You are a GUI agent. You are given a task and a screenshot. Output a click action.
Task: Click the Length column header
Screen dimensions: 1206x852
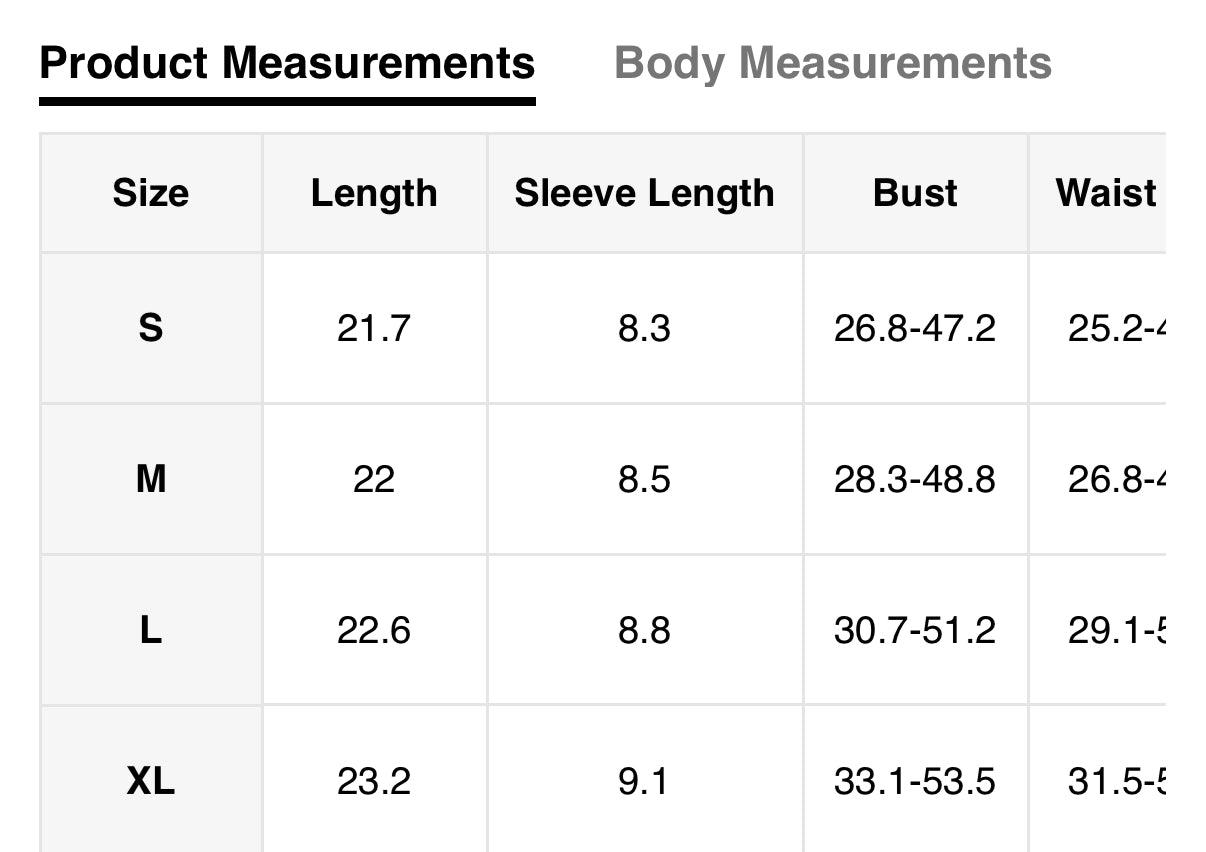[x=374, y=193]
